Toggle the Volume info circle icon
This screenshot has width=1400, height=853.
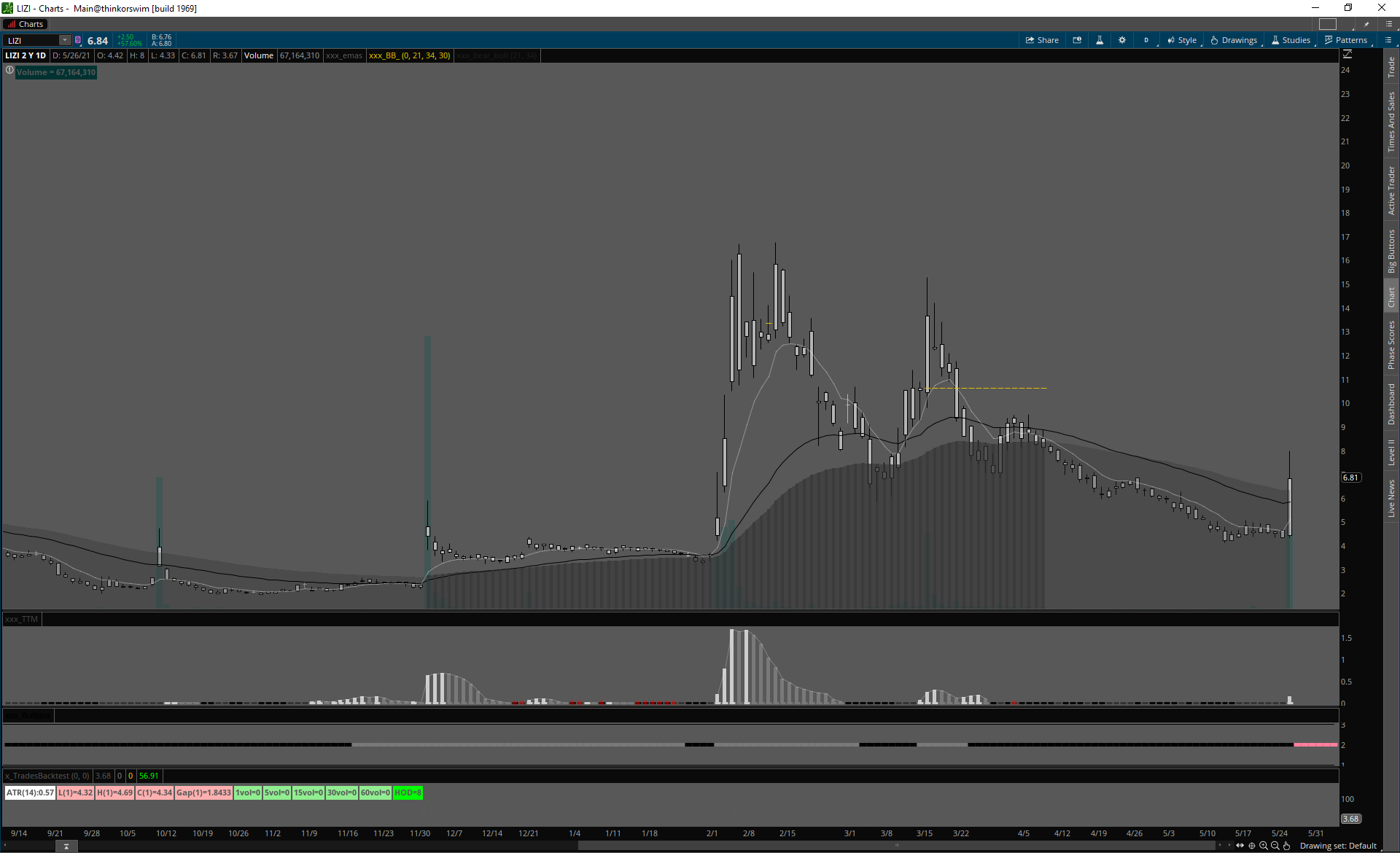point(9,71)
